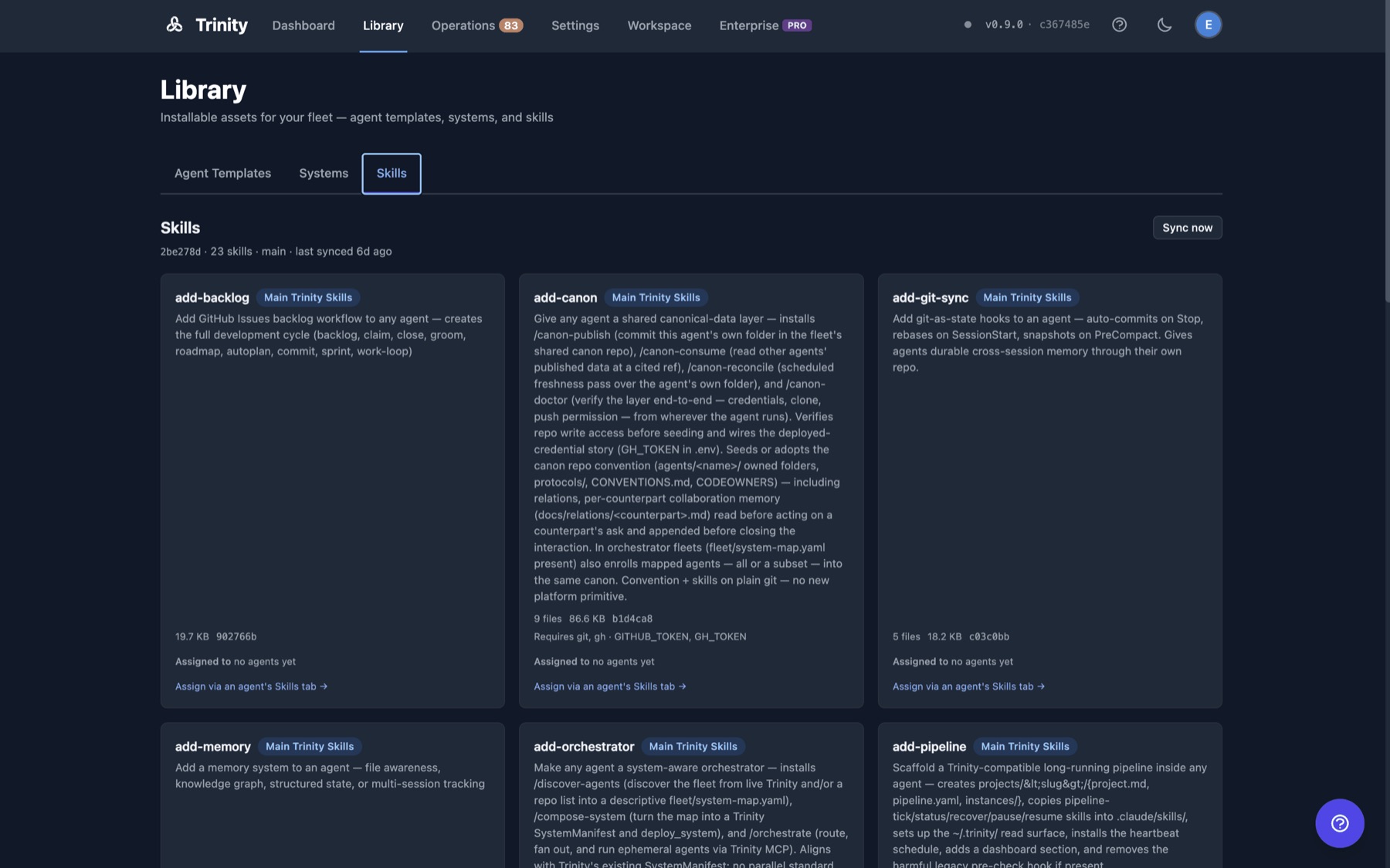
Task: Click the add-pipeline skill title
Action: [929, 747]
